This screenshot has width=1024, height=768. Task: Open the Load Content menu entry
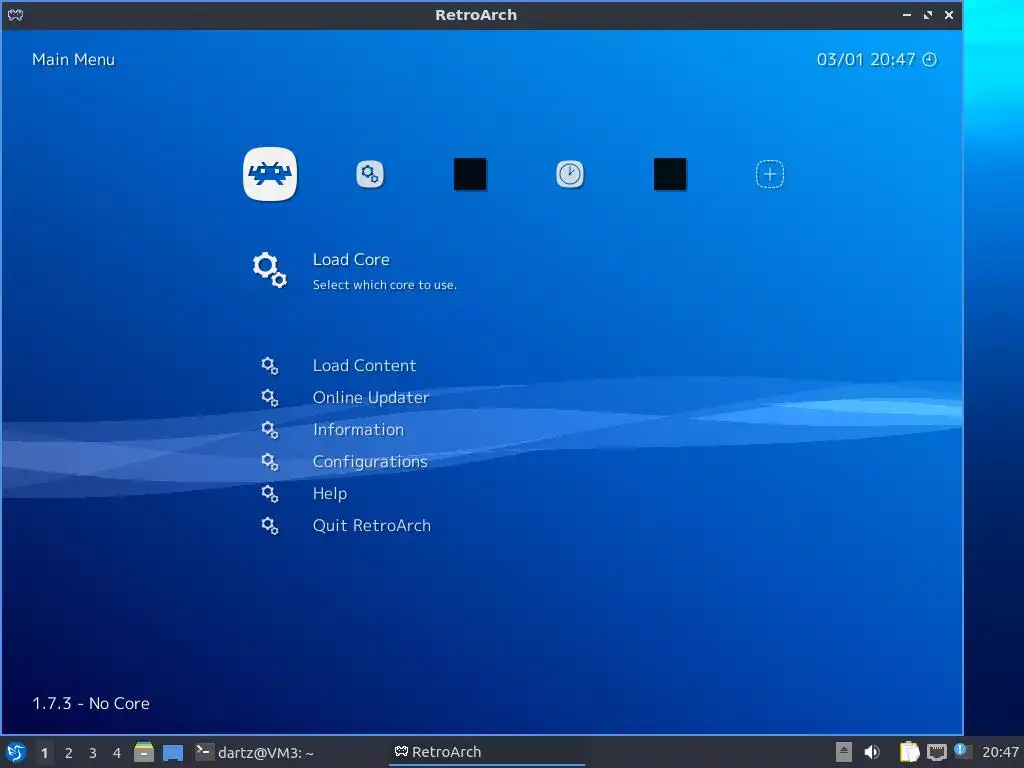click(x=364, y=366)
